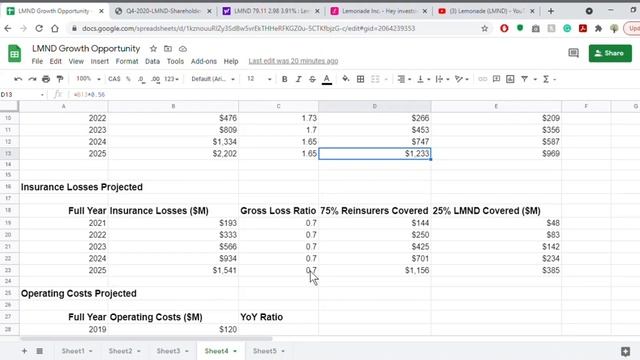Open the font size 12 dropdown

click(x=259, y=79)
